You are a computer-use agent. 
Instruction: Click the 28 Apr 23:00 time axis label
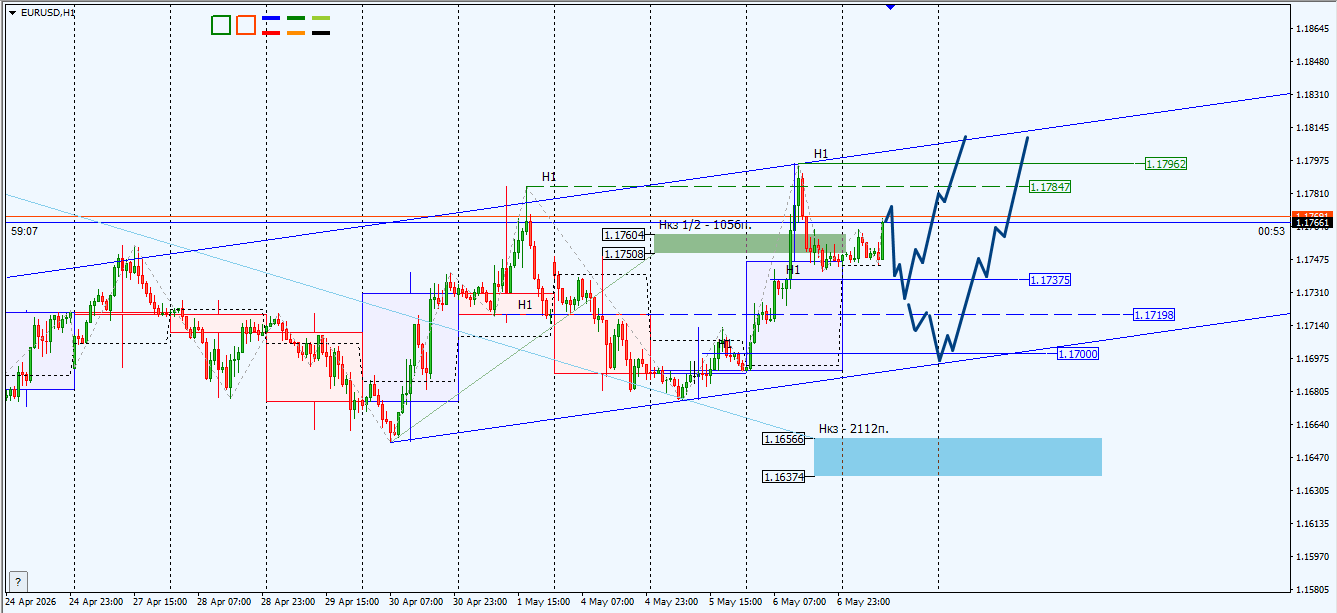point(288,602)
